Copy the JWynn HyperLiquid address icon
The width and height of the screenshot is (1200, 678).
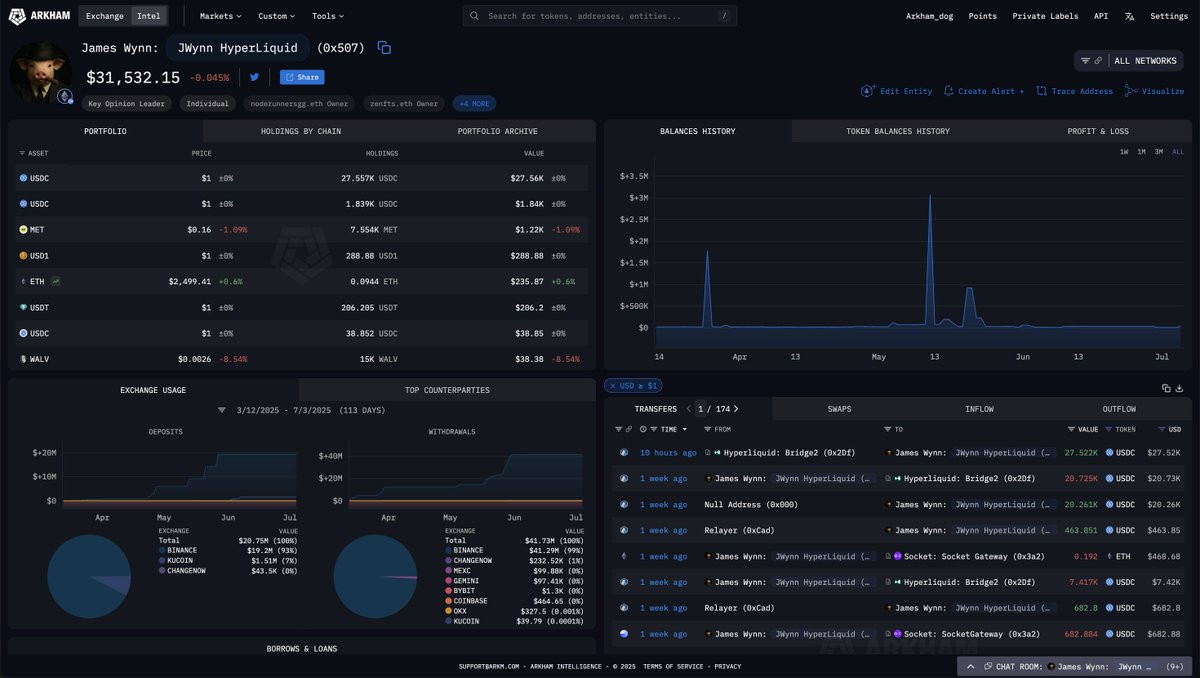point(384,48)
